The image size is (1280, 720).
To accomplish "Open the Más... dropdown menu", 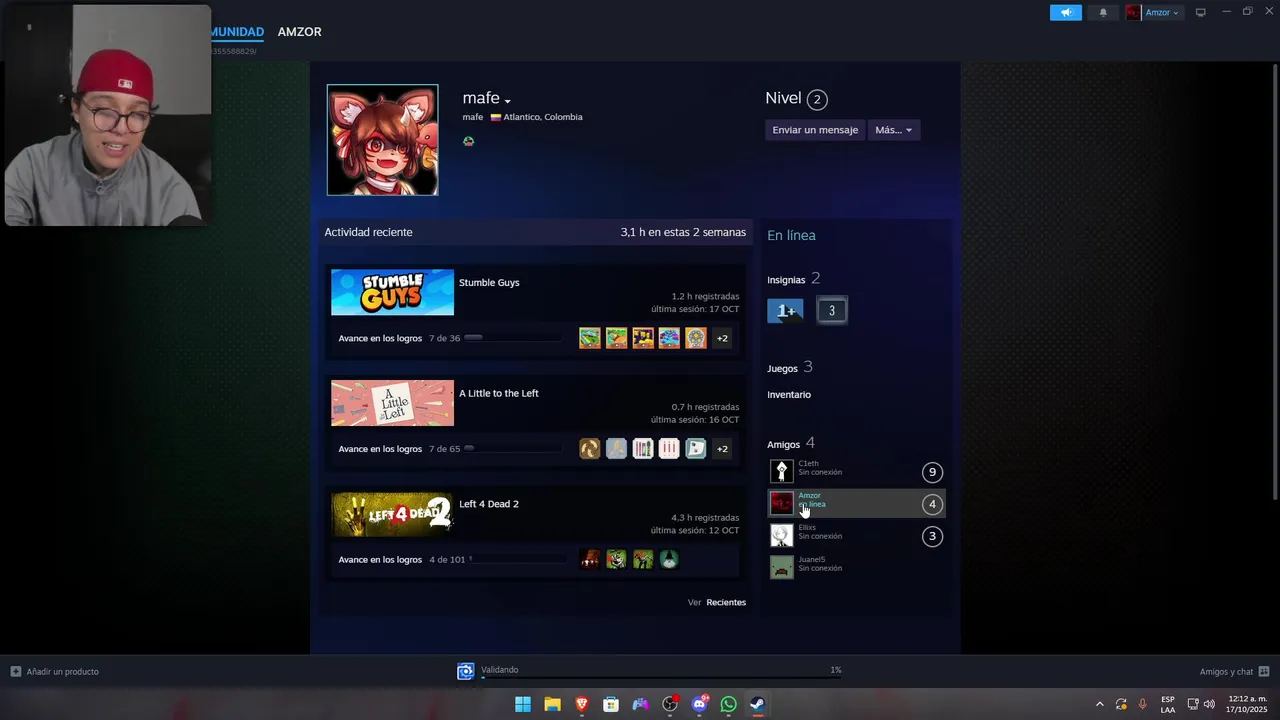I will [x=894, y=130].
